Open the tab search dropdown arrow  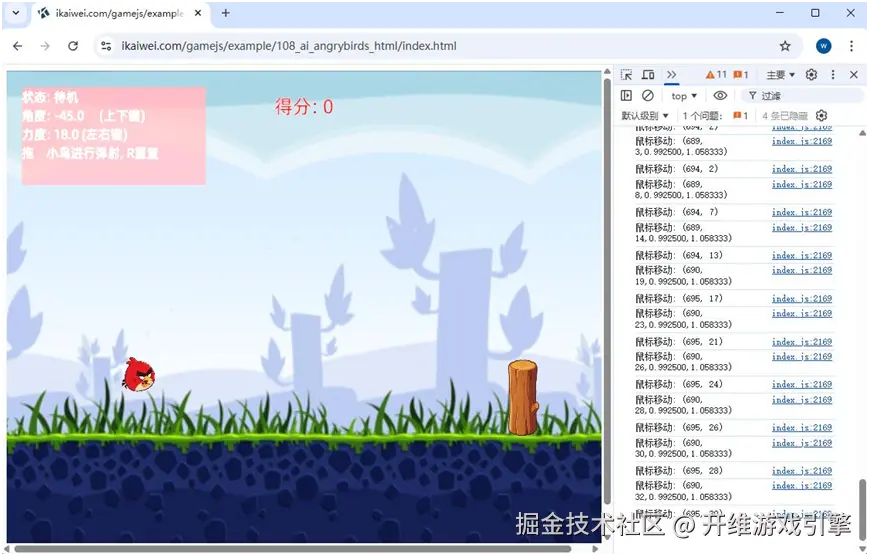[16, 13]
